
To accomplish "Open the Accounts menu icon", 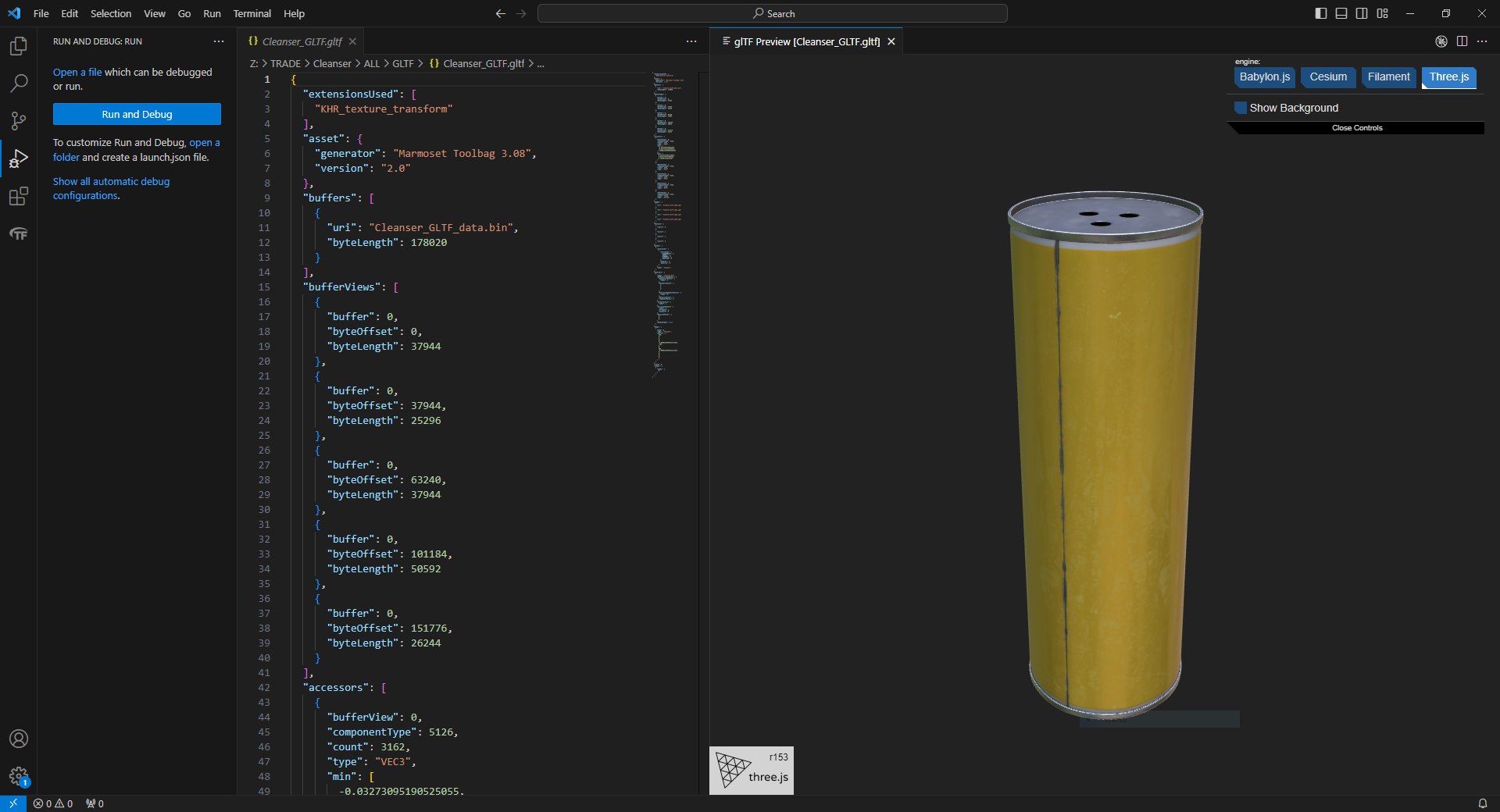I will [18, 739].
